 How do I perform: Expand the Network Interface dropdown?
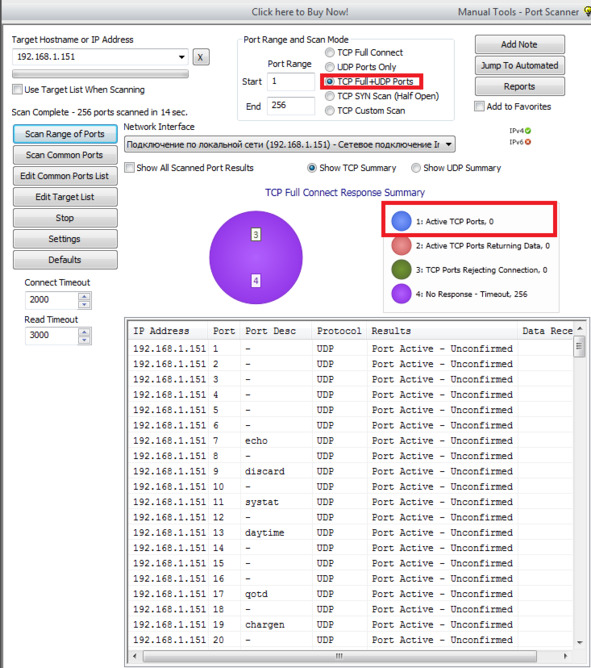(448, 144)
